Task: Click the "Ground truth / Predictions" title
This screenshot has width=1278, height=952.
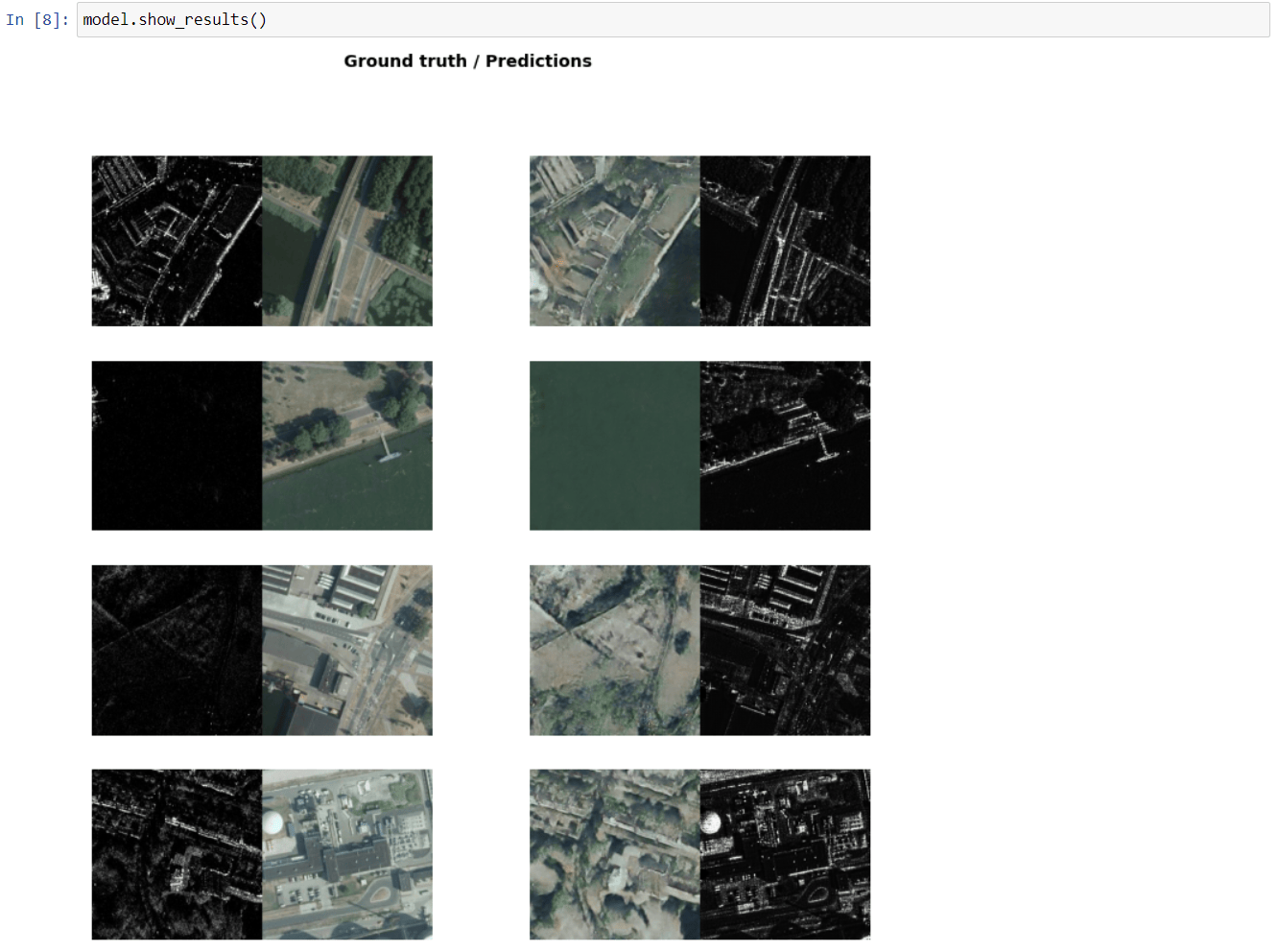Action: tap(467, 60)
